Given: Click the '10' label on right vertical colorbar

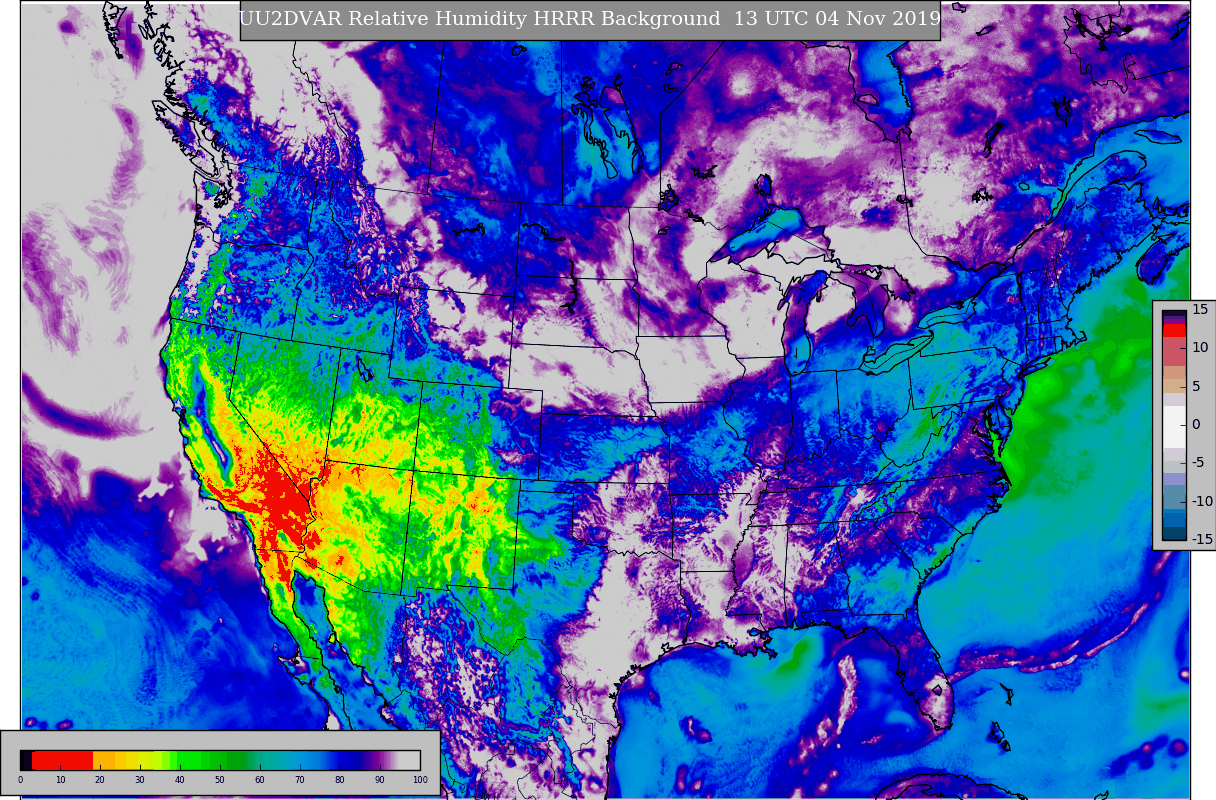Looking at the screenshot, I should pos(1200,347).
